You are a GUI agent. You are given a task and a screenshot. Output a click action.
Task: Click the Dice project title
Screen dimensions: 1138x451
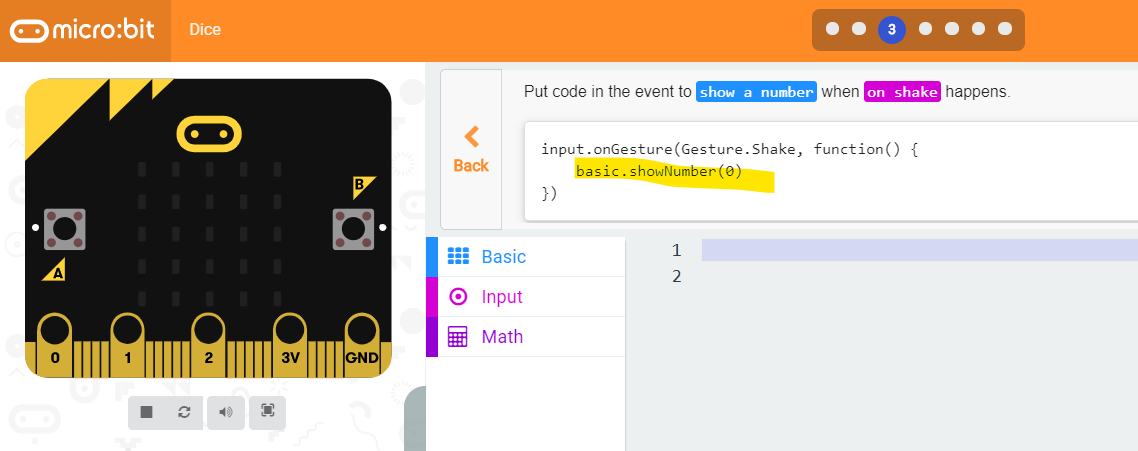pyautogui.click(x=205, y=30)
